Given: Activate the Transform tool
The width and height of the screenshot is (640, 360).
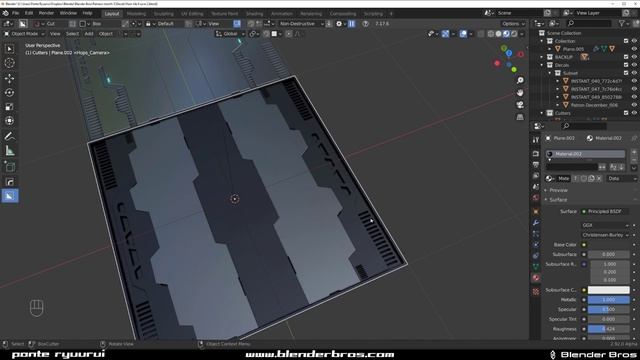Looking at the screenshot, I should (10, 121).
